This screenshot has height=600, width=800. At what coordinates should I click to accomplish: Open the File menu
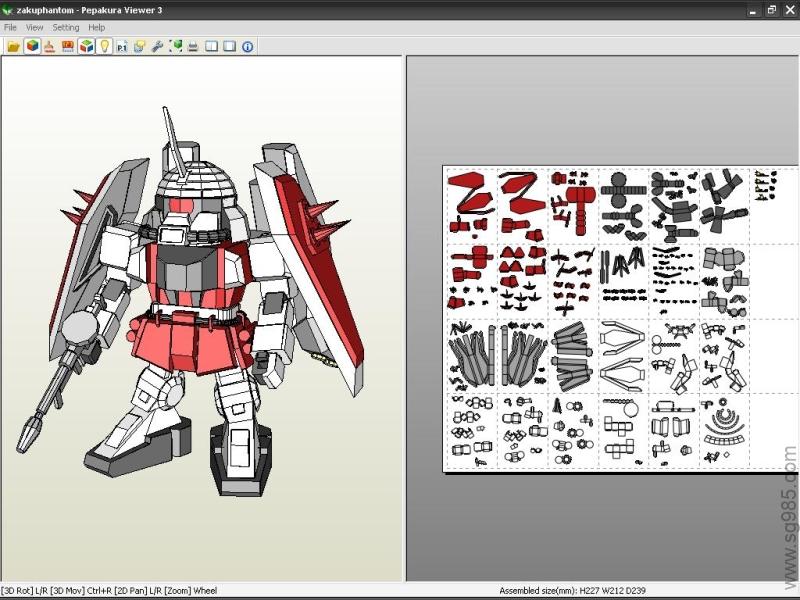pyautogui.click(x=10, y=28)
